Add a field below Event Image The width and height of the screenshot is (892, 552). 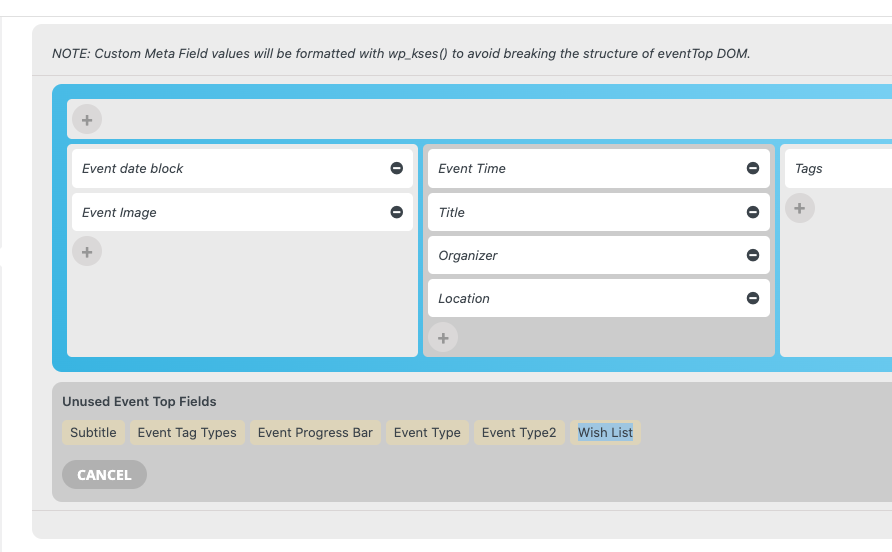pyautogui.click(x=87, y=252)
